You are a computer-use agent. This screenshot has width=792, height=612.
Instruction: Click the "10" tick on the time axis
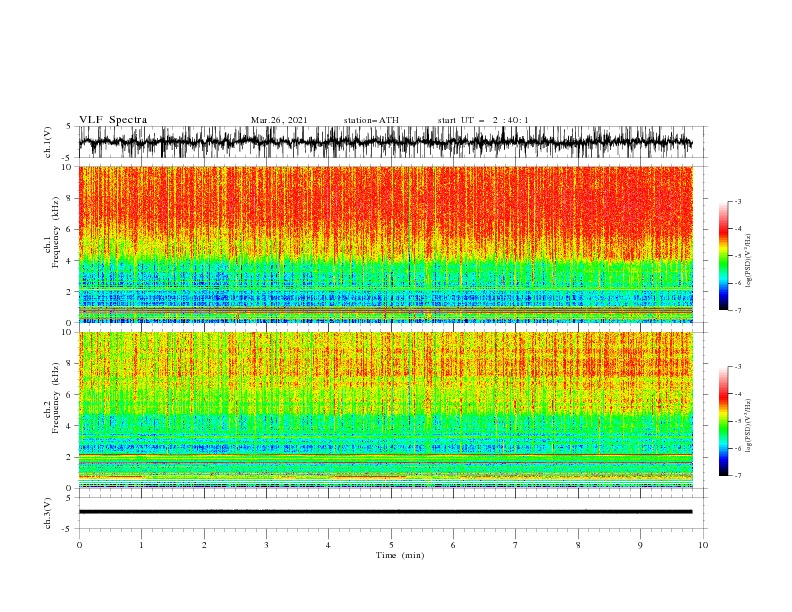point(703,545)
